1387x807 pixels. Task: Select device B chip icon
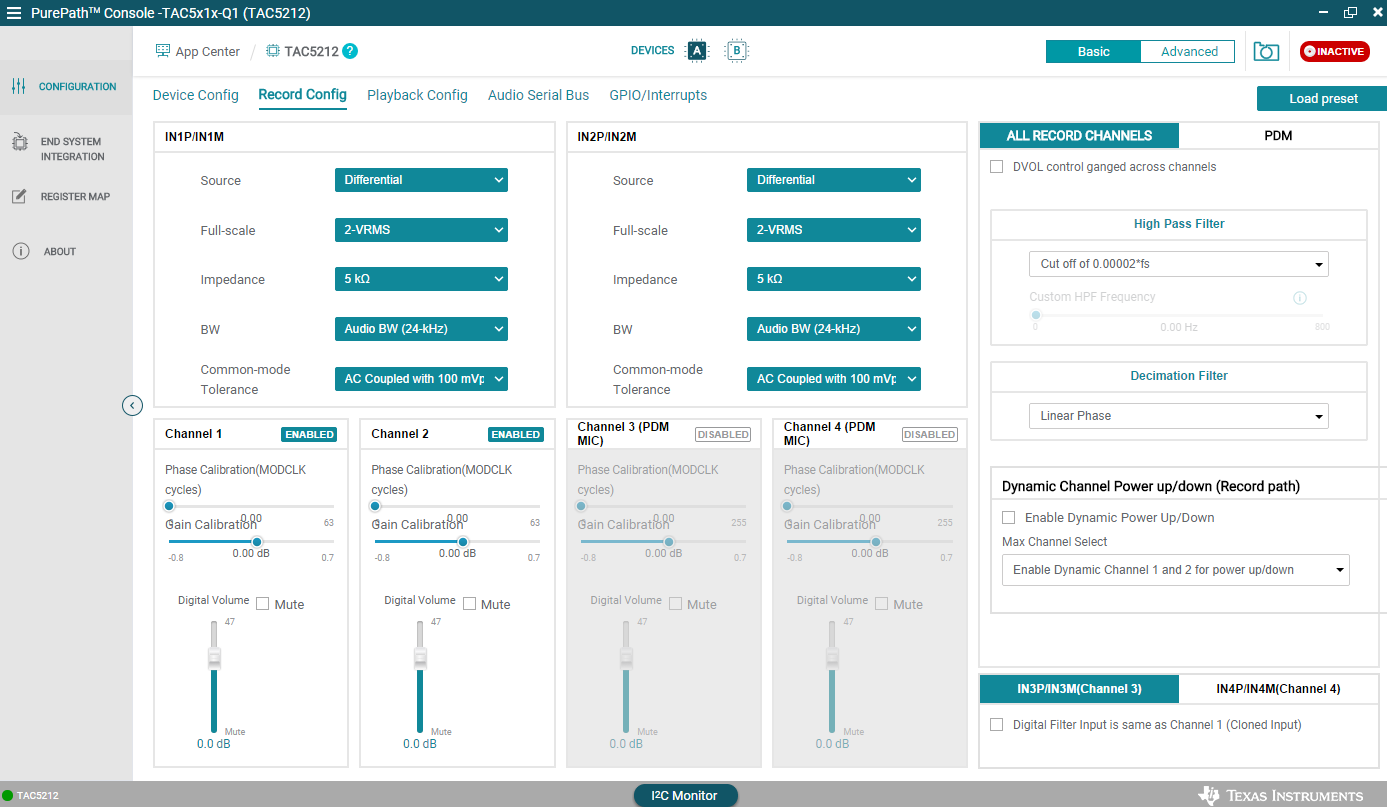click(x=736, y=51)
